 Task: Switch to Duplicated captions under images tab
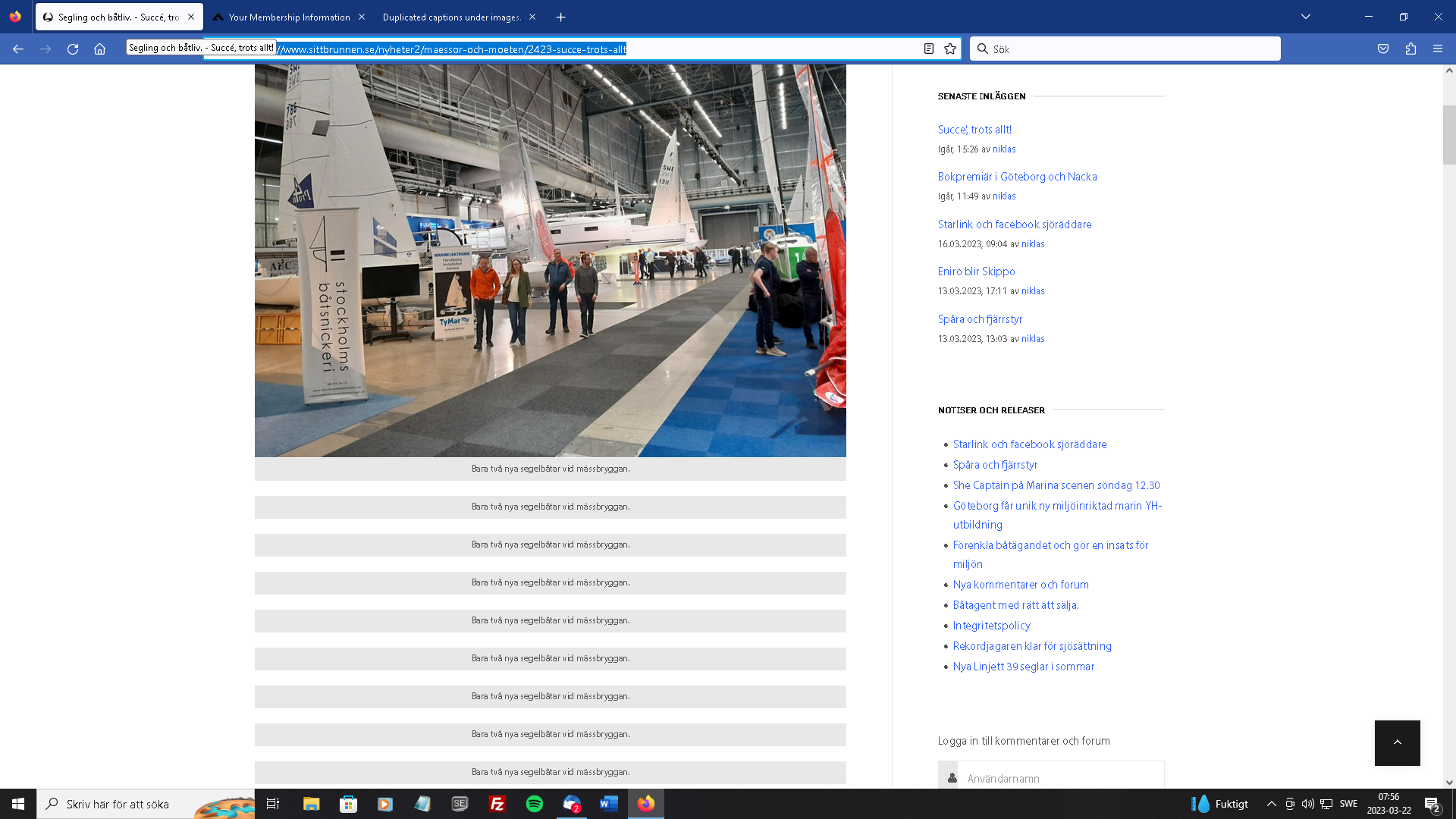451,17
